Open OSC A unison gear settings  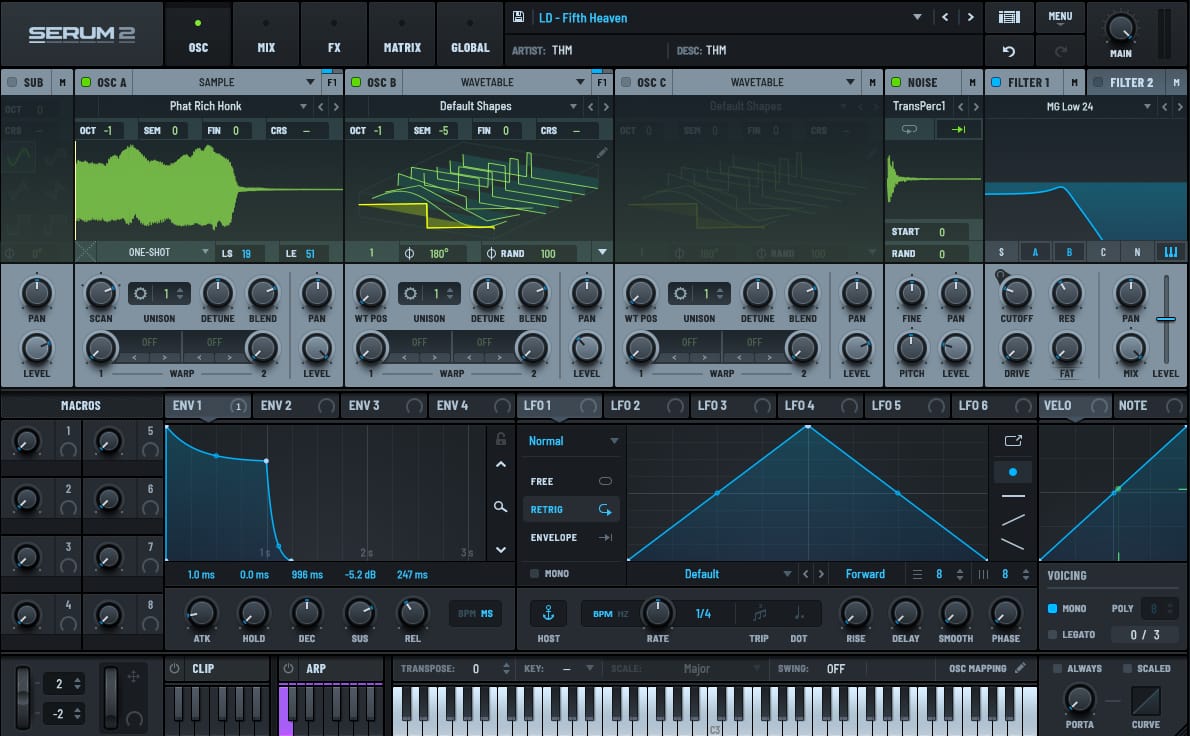point(140,293)
